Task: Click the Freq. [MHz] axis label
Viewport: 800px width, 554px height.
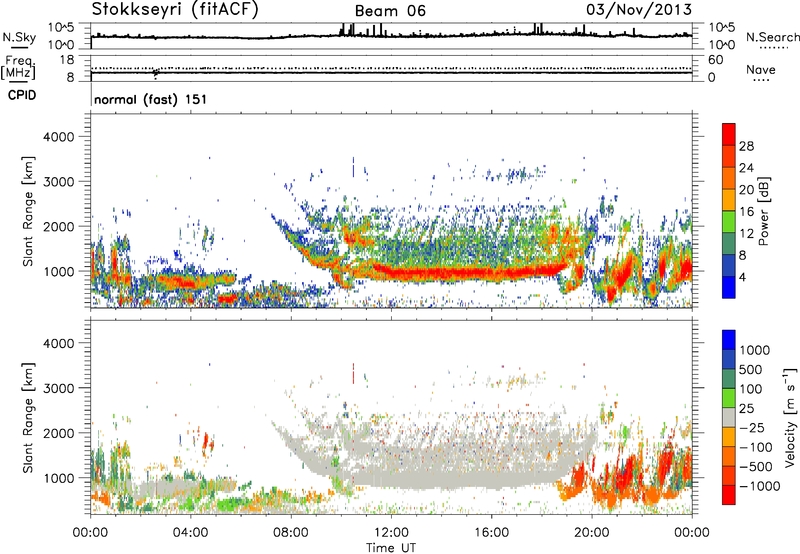Action: click(18, 67)
